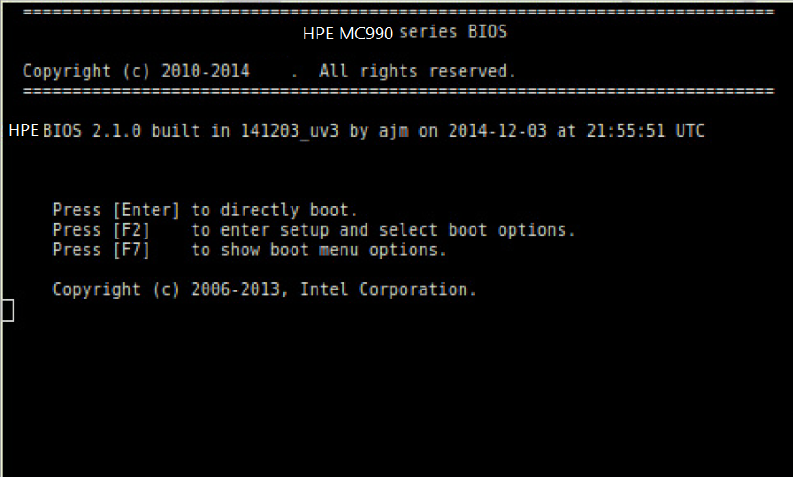Click the top dashed separator line
Image resolution: width=793 pixels, height=477 pixels.
(397, 12)
